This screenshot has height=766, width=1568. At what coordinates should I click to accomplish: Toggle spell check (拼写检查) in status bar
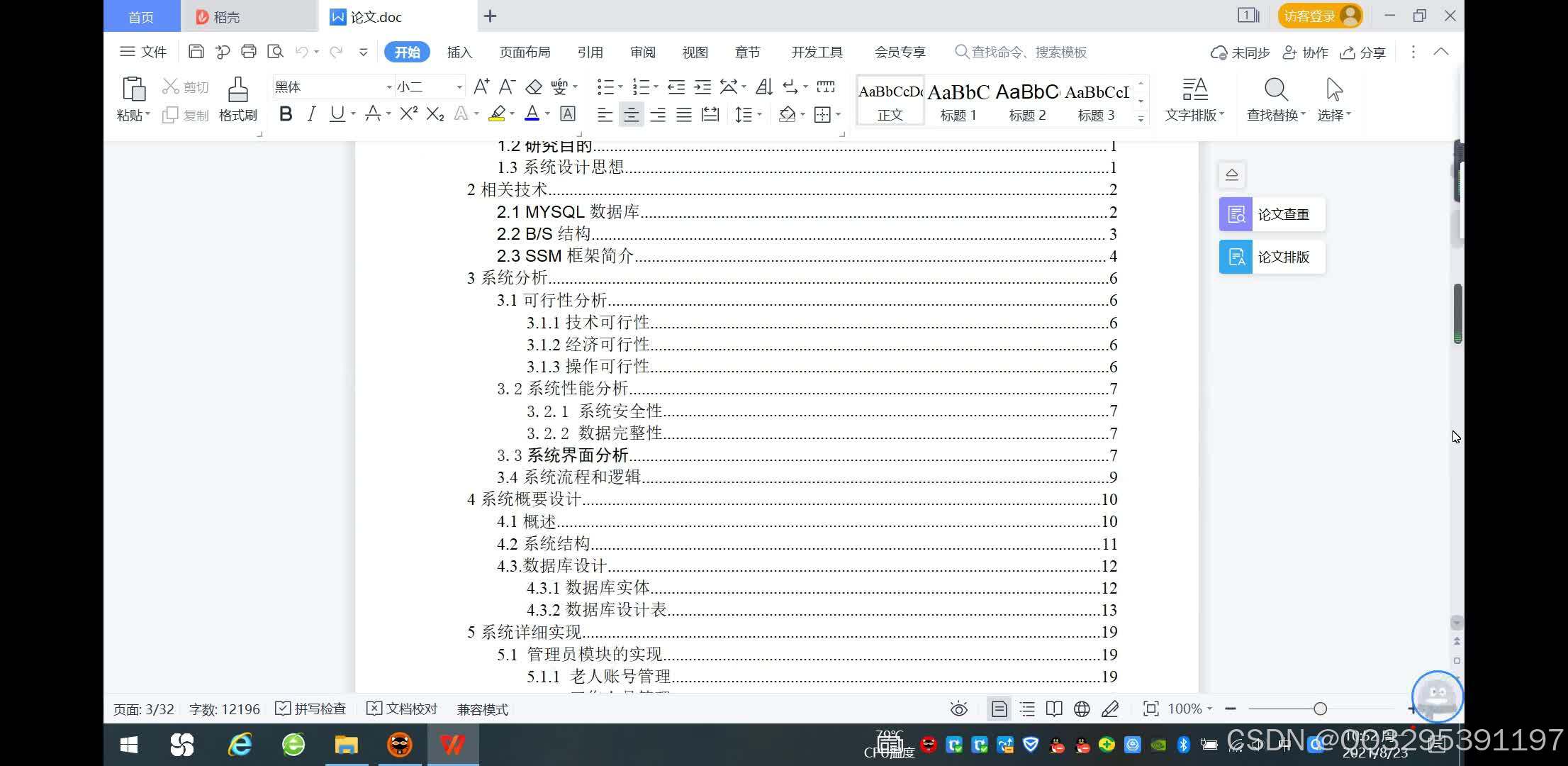310,709
